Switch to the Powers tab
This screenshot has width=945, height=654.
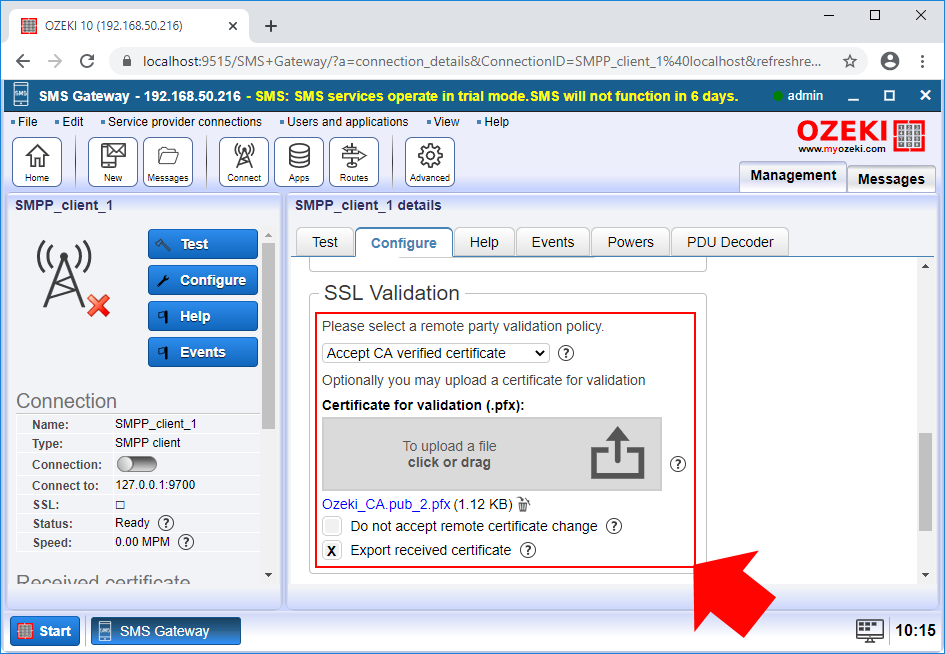[x=630, y=242]
